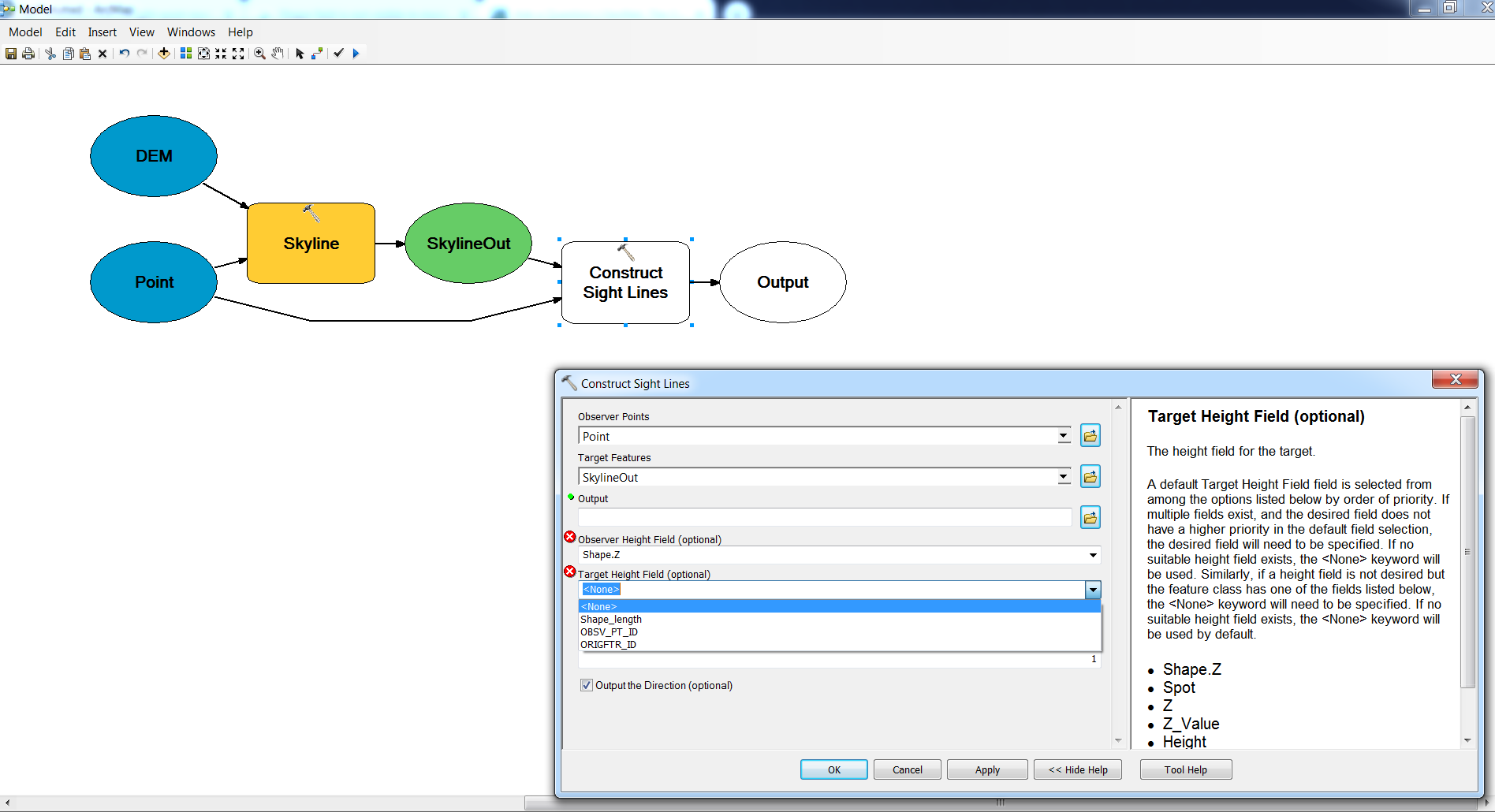Click the Paste clipboard icon

point(85,54)
